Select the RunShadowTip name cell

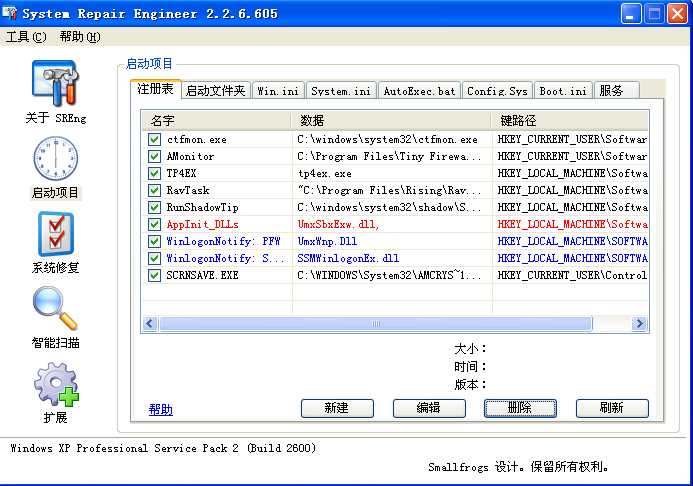pos(202,207)
